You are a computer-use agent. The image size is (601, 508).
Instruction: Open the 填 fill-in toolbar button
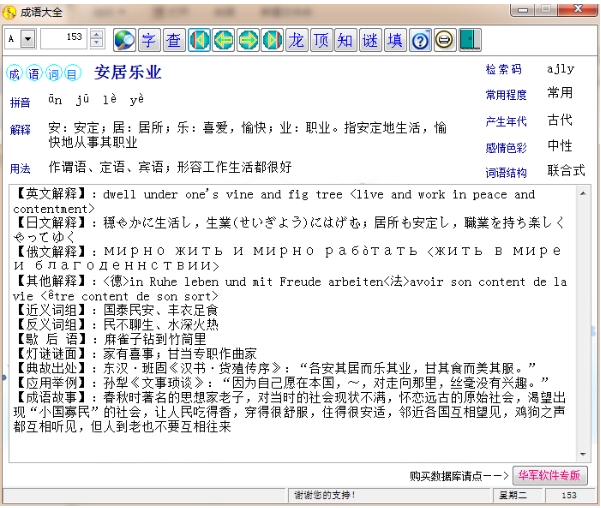click(x=395, y=40)
